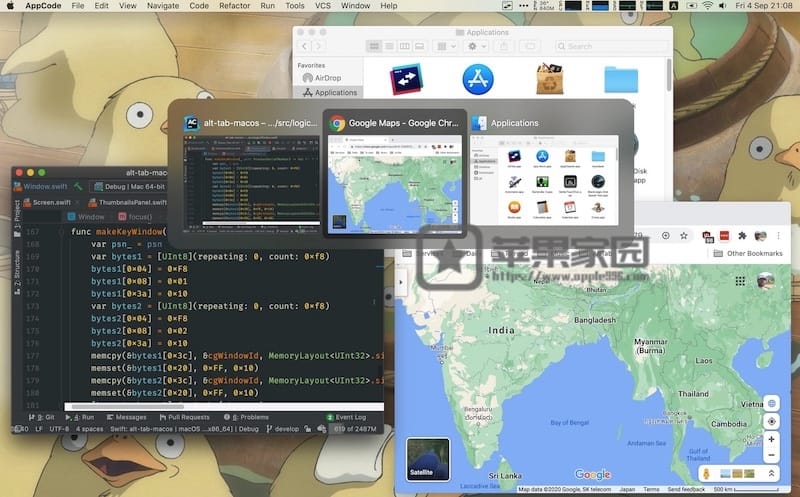The height and width of the screenshot is (497, 800).
Task: Open the AppCleaner recycle box icon in Finder
Action: [x=549, y=79]
